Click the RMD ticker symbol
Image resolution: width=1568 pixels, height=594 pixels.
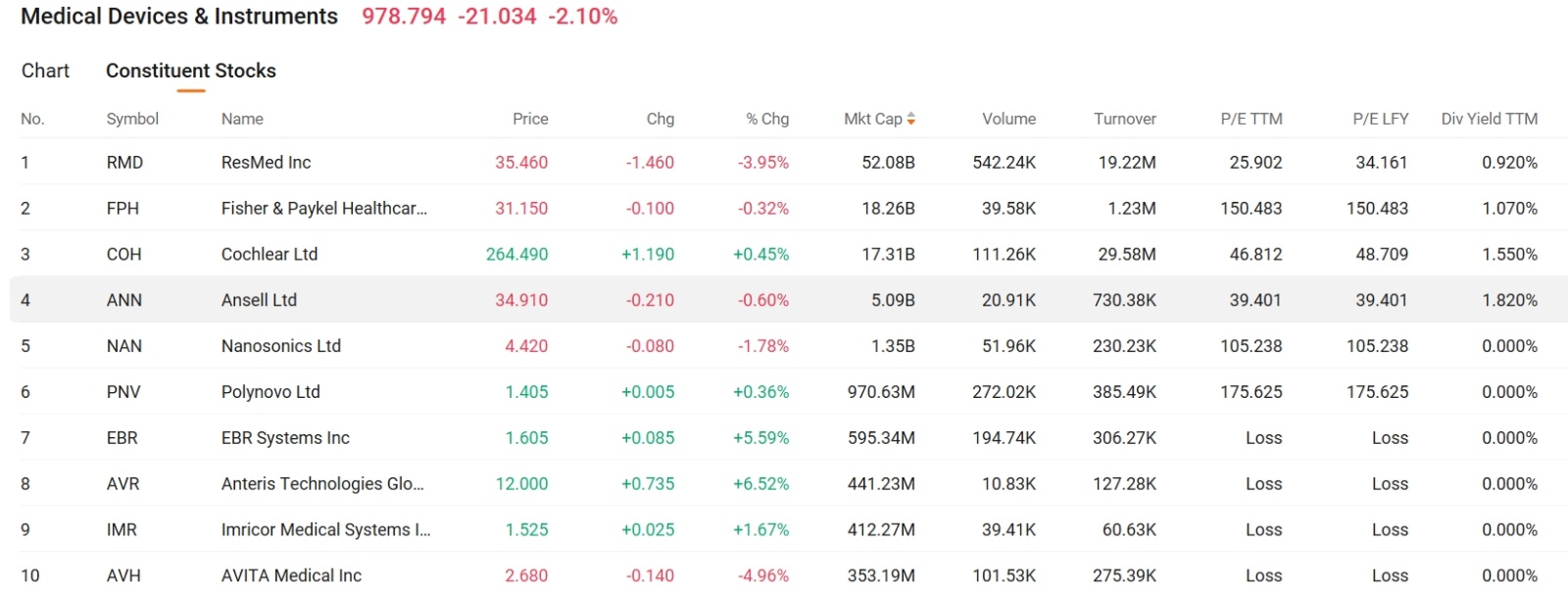coord(124,162)
